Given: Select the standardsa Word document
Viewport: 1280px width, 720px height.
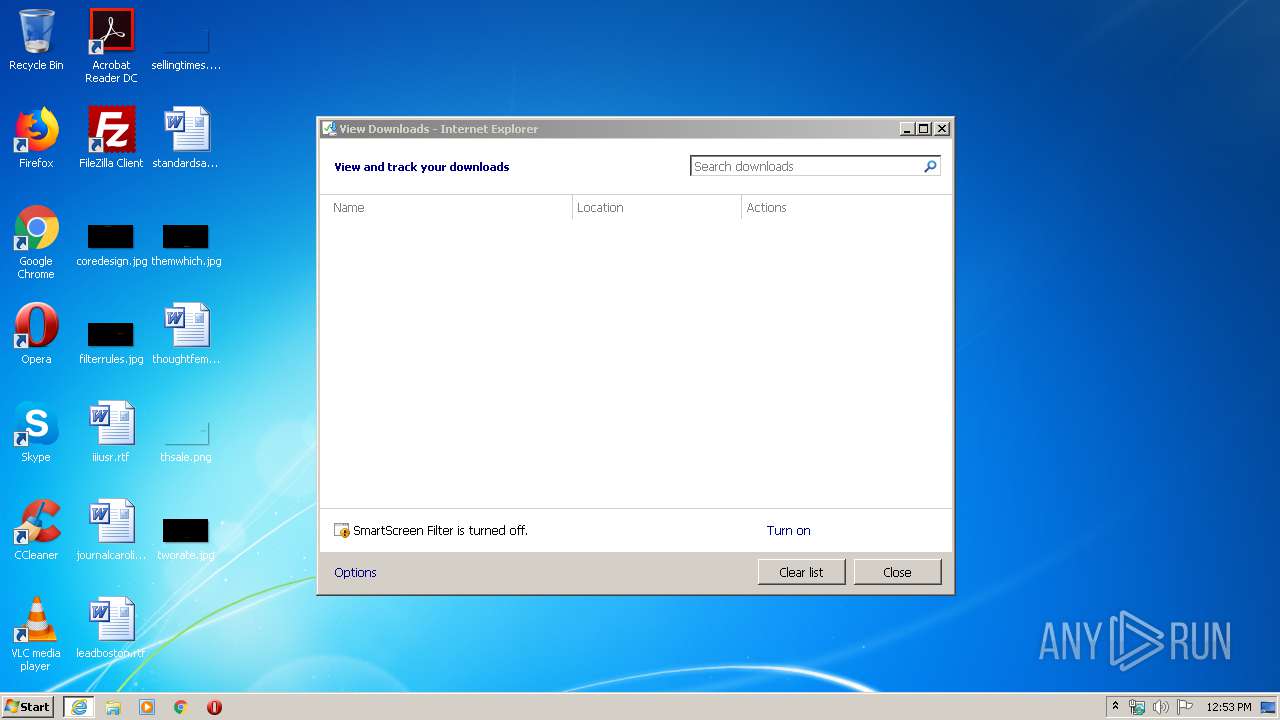Looking at the screenshot, I should point(186,138).
